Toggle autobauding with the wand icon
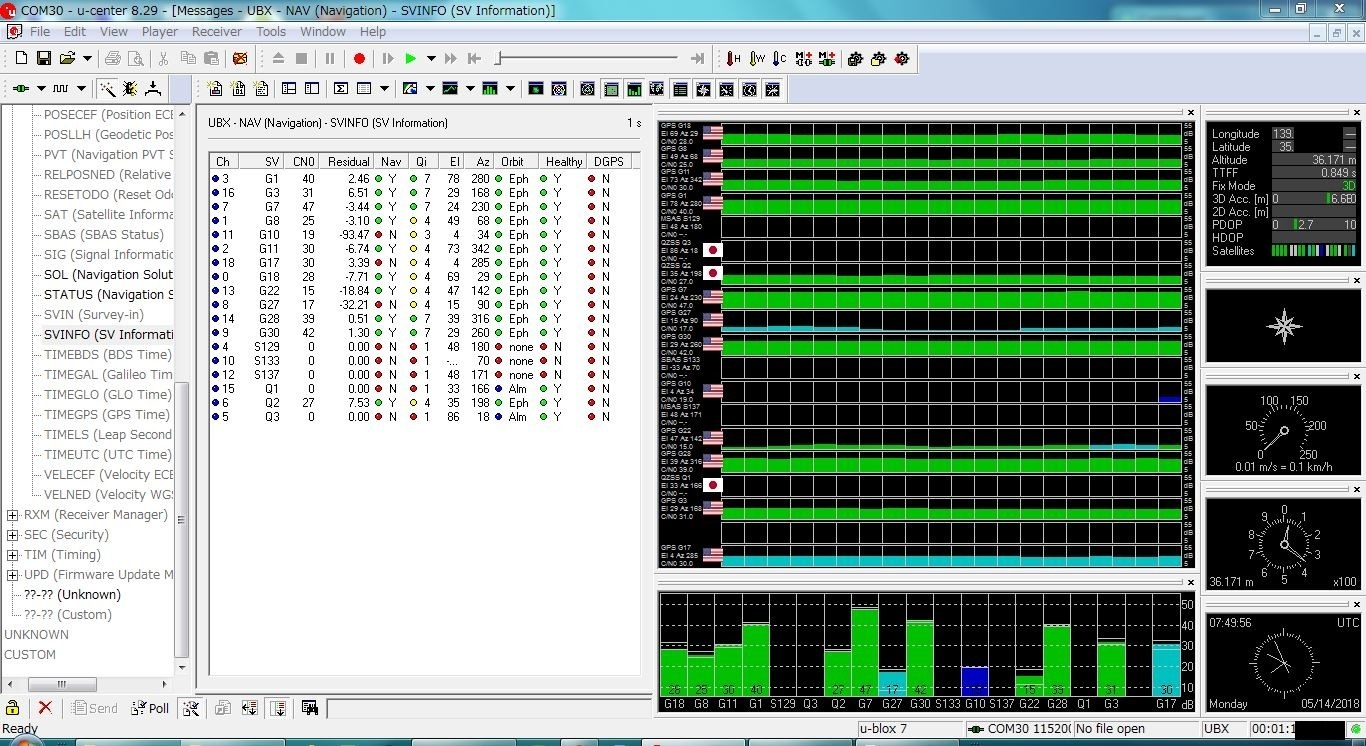 tap(107, 89)
